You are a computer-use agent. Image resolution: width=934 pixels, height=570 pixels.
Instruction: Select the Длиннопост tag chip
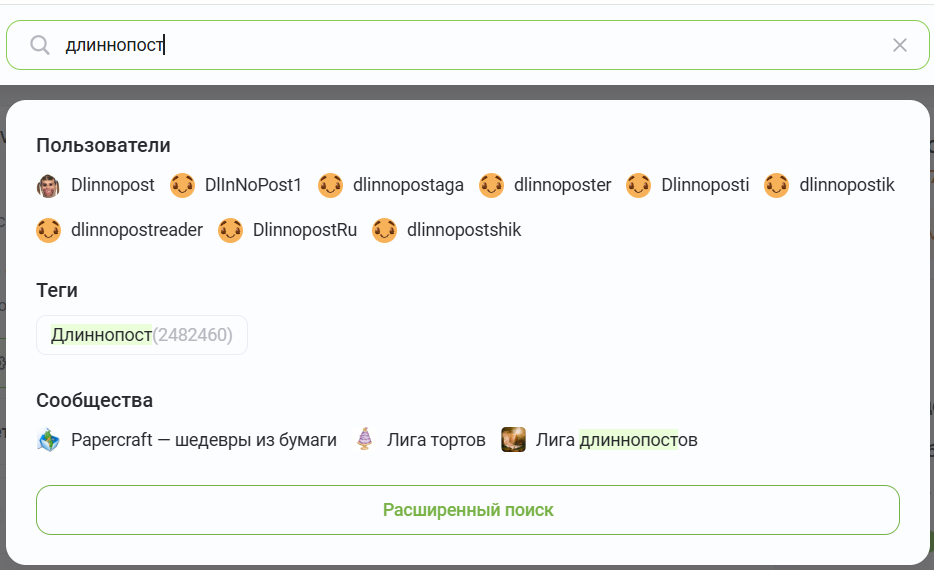142,335
